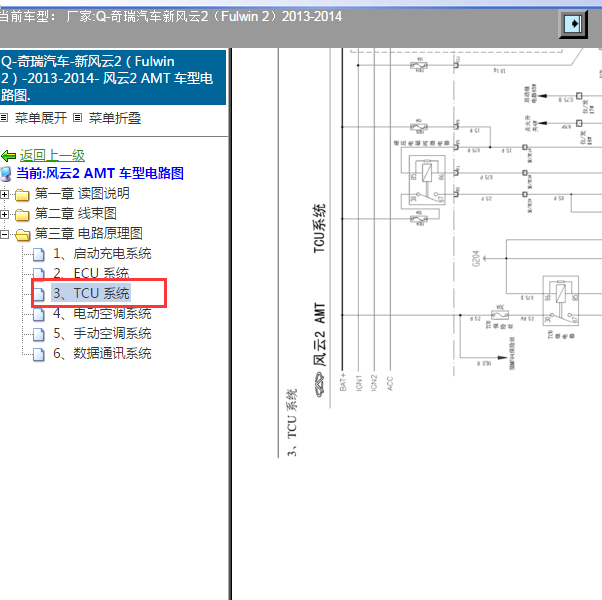Click the computer icon beside 当前:风云2 AMT

[x=6, y=174]
